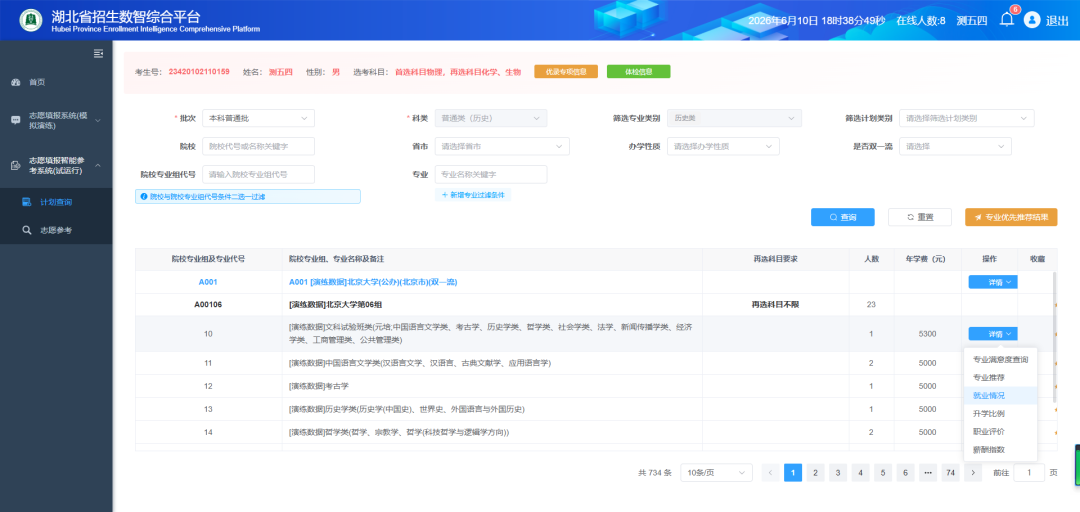Click the 5300 tuition cell
This screenshot has height=512, width=1080.
pos(927,334)
